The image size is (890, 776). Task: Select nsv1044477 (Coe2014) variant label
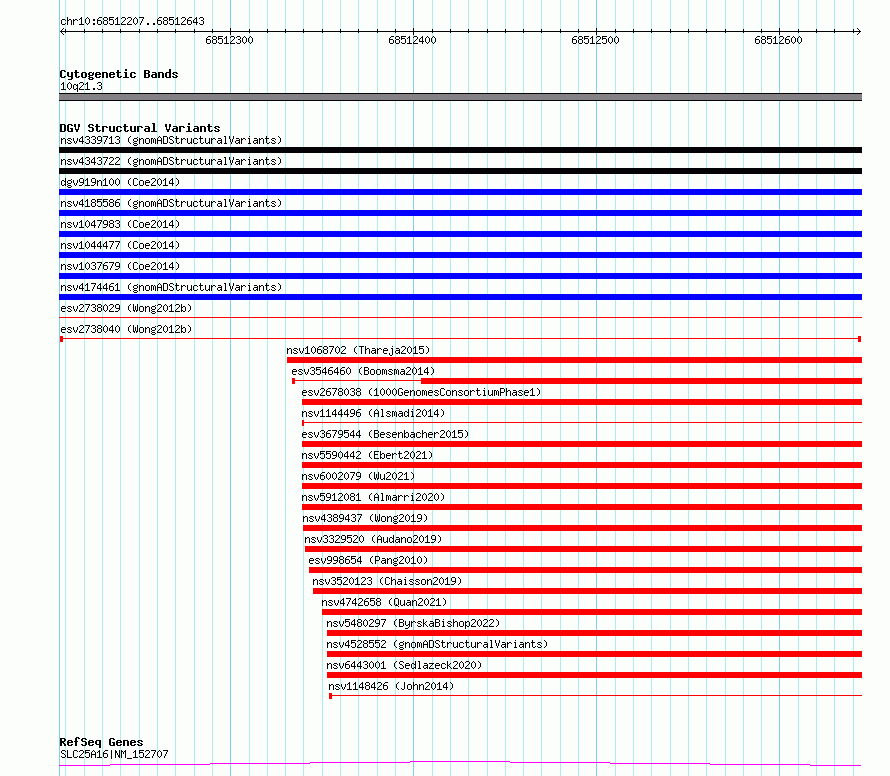(120, 245)
